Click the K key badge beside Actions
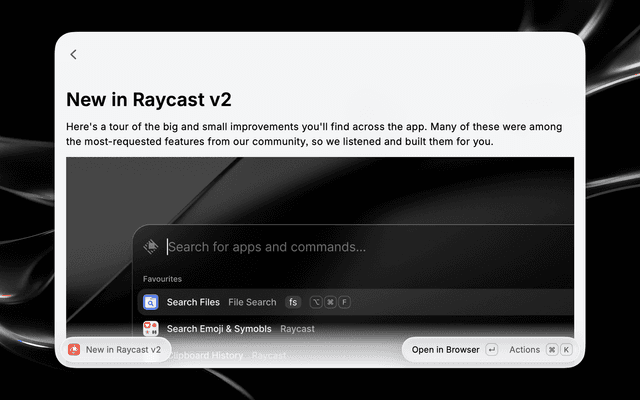 pos(566,350)
